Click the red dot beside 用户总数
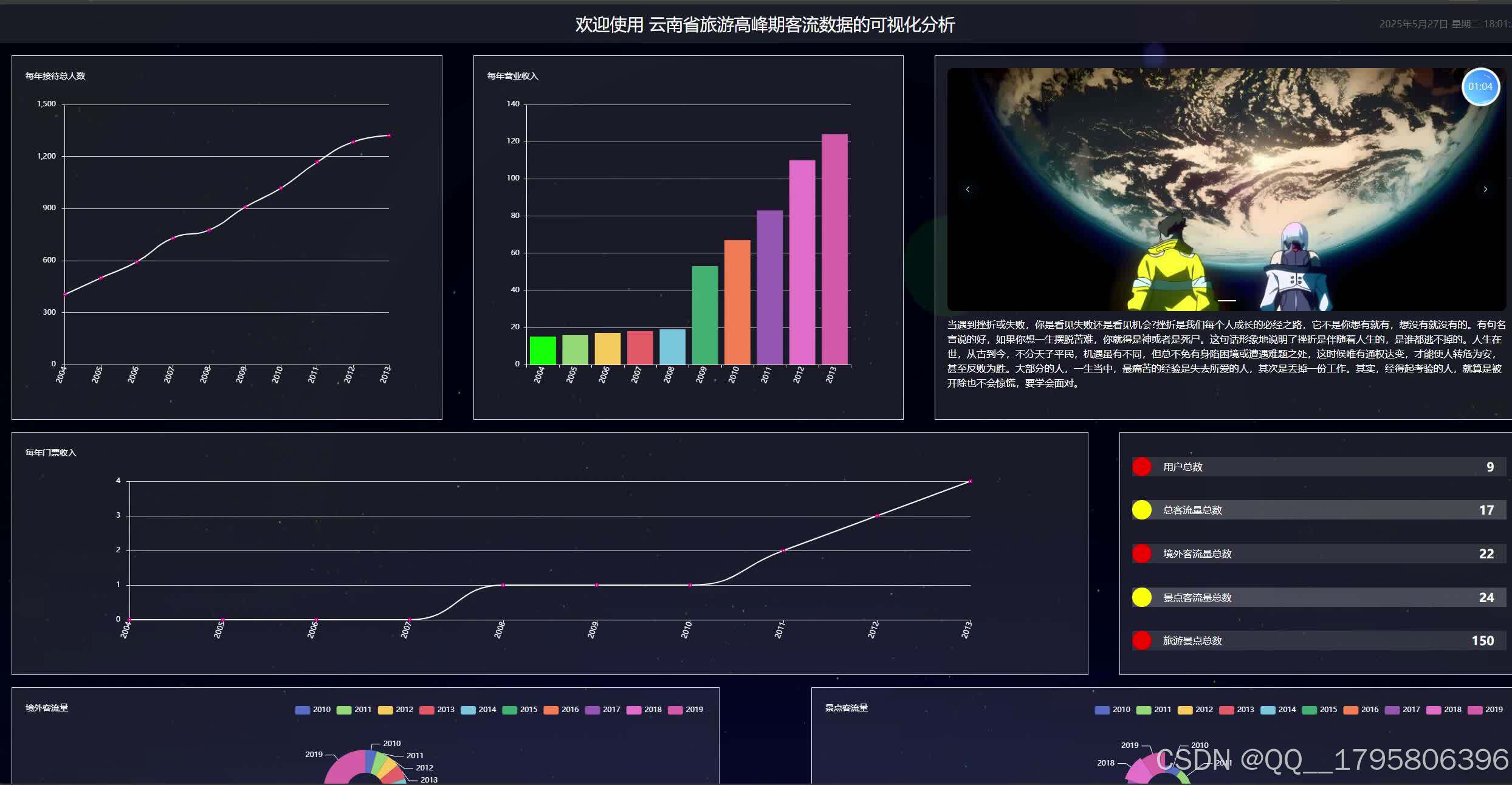The width and height of the screenshot is (1512, 785). pyautogui.click(x=1141, y=467)
